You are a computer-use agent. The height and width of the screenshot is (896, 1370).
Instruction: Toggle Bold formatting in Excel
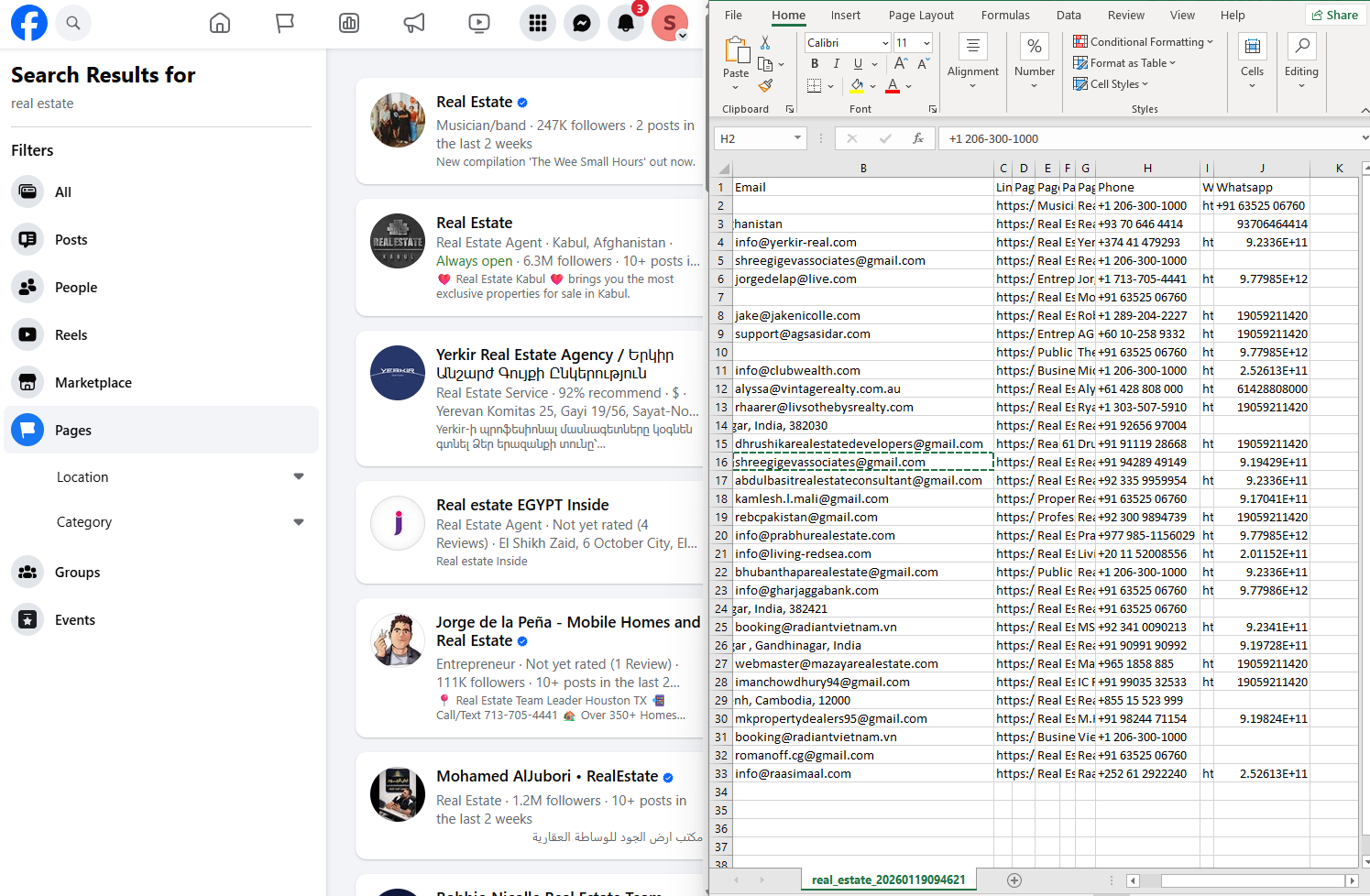point(815,64)
